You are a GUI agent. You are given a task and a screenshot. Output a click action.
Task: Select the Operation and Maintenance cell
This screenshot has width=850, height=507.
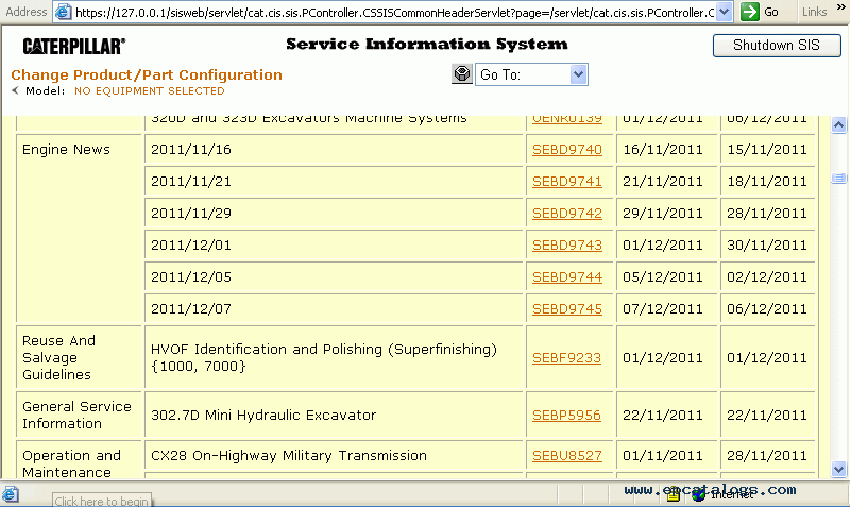[x=79, y=460]
